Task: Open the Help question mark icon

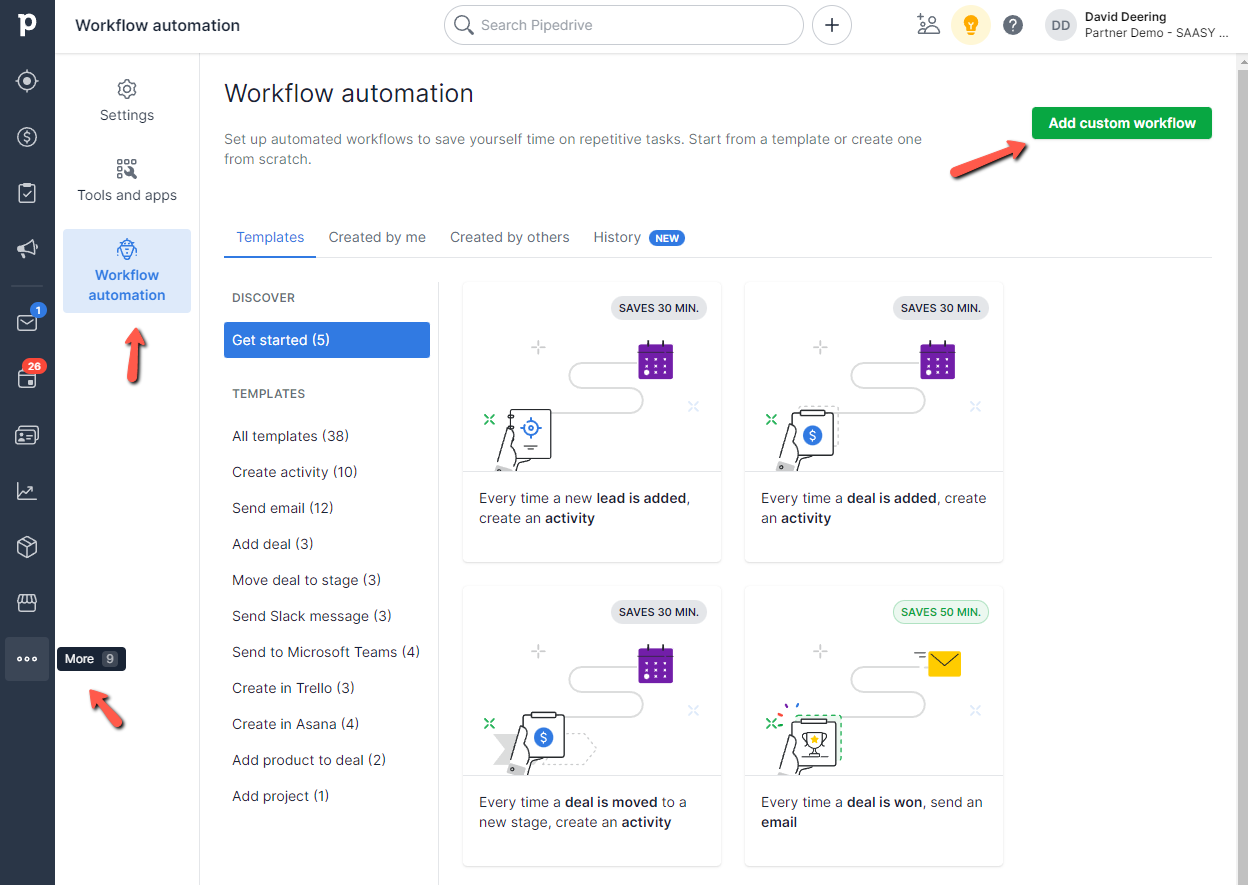Action: [x=1013, y=25]
